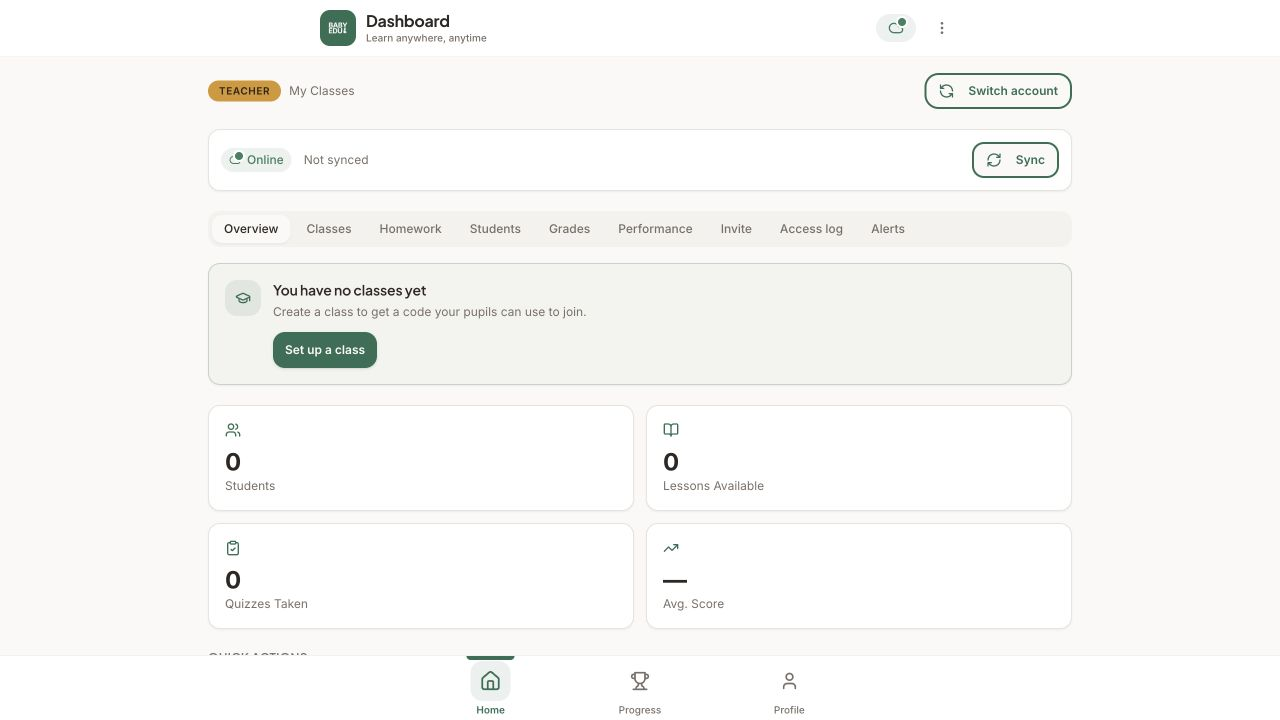Open Profile in bottom navigation
The width and height of the screenshot is (1280, 720).
pos(789,690)
